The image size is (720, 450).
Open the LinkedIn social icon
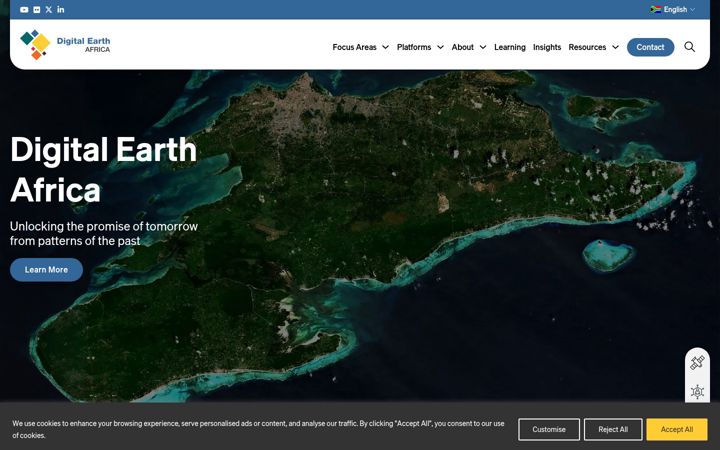point(61,9)
